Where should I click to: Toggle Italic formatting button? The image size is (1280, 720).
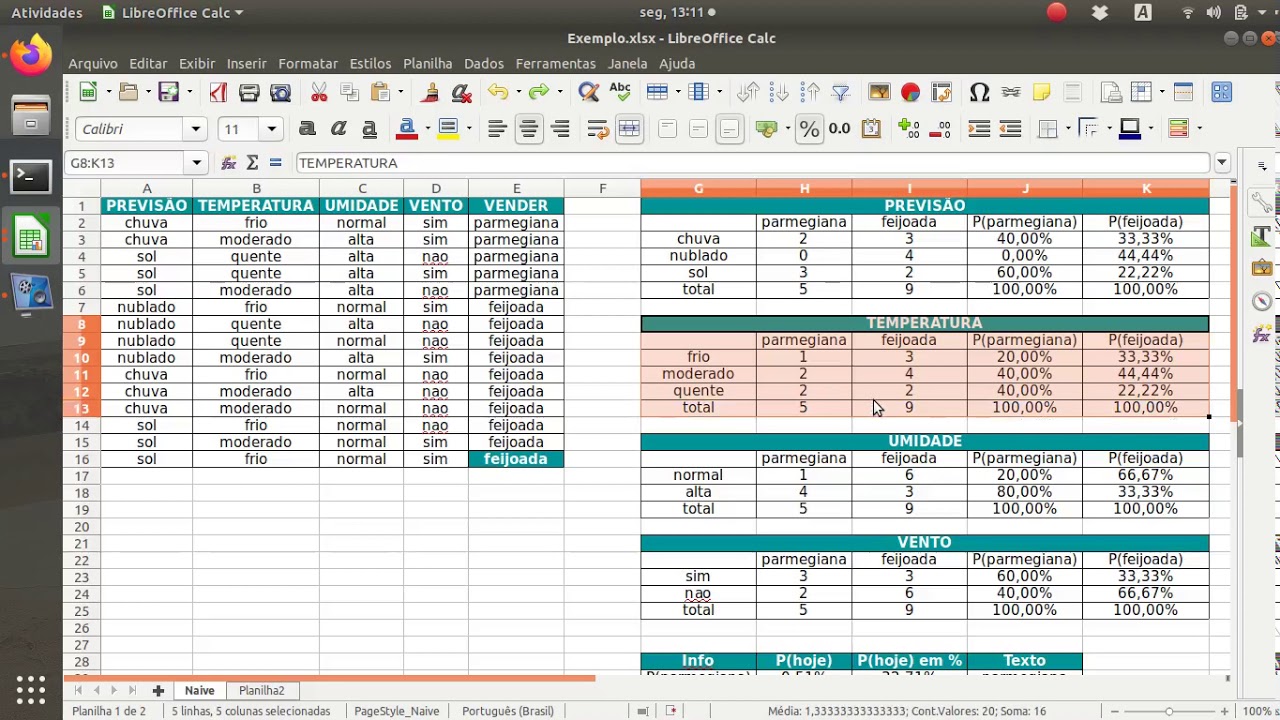(338, 128)
